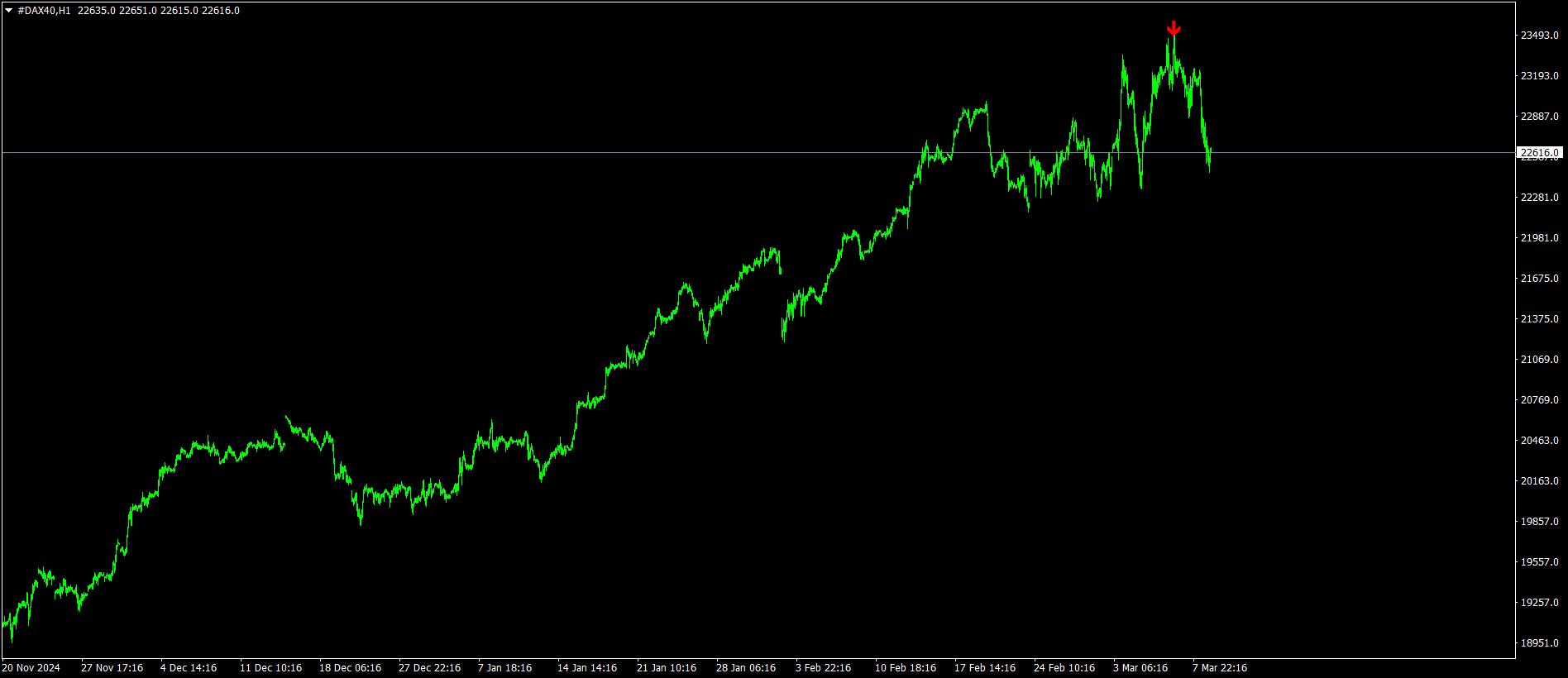The height and width of the screenshot is (678, 1568).
Task: Click the 21675.0 price scale label
Action: point(1540,279)
